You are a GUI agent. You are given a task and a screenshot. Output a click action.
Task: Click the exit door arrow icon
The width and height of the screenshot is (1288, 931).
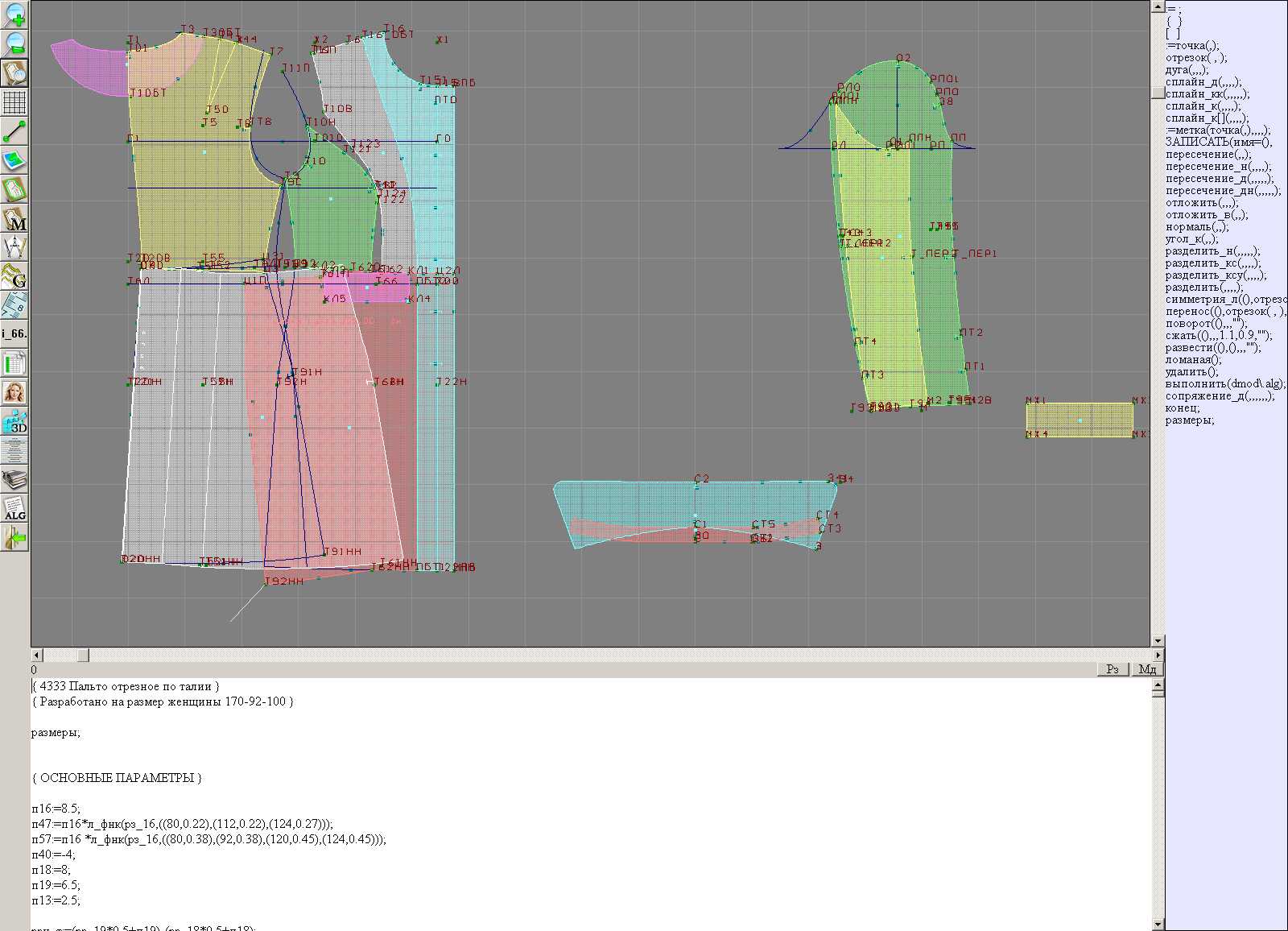click(x=14, y=537)
